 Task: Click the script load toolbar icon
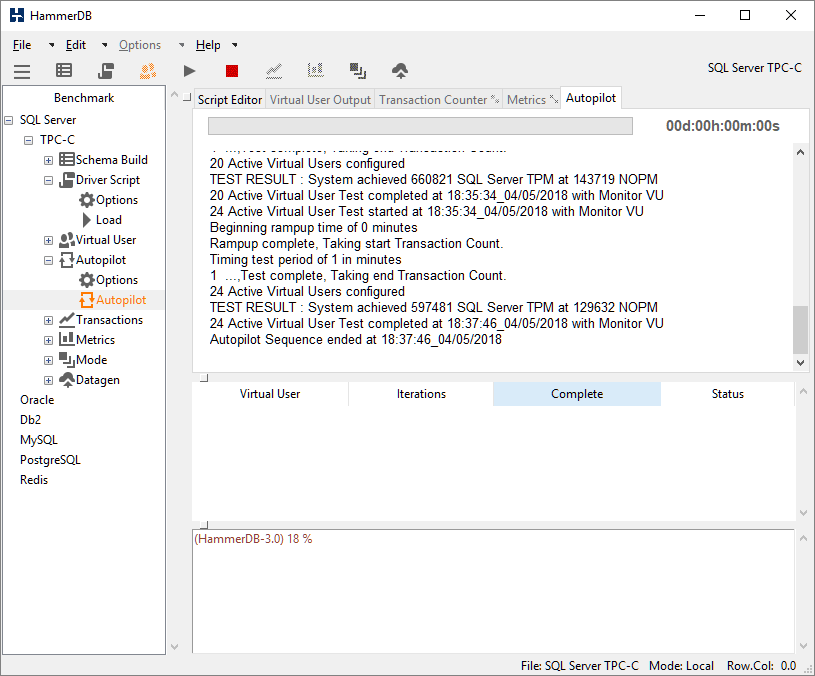[x=106, y=70]
